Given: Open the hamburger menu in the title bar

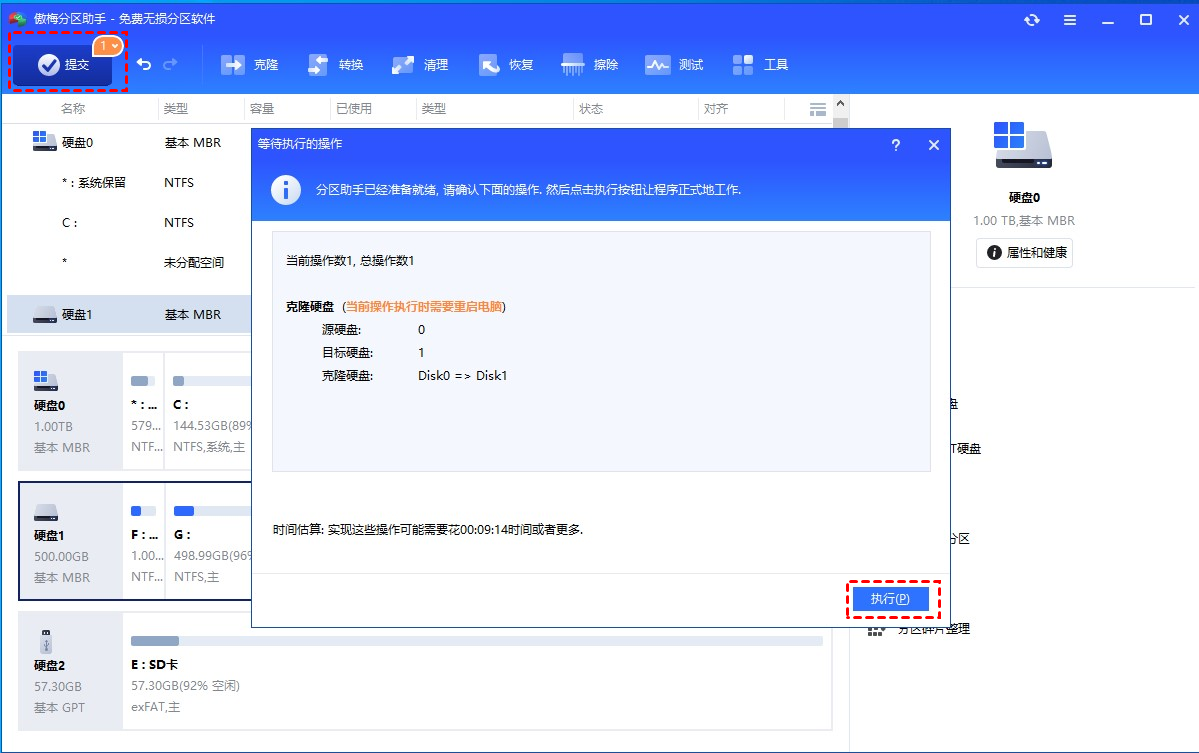Looking at the screenshot, I should coord(1069,19).
